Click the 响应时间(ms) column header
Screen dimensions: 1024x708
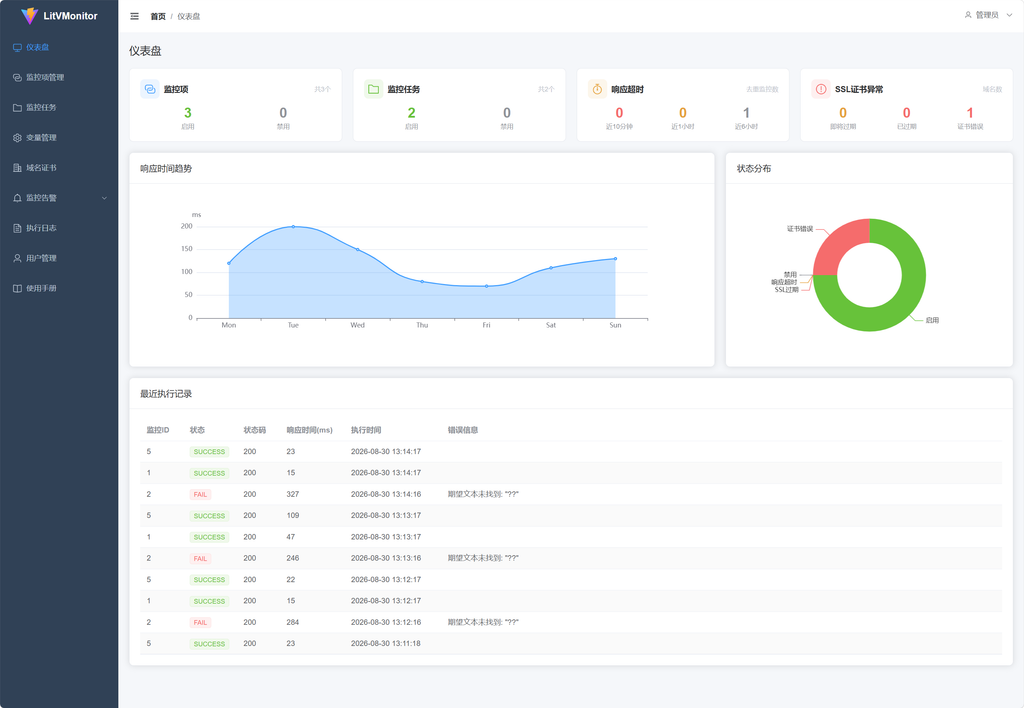click(x=310, y=430)
